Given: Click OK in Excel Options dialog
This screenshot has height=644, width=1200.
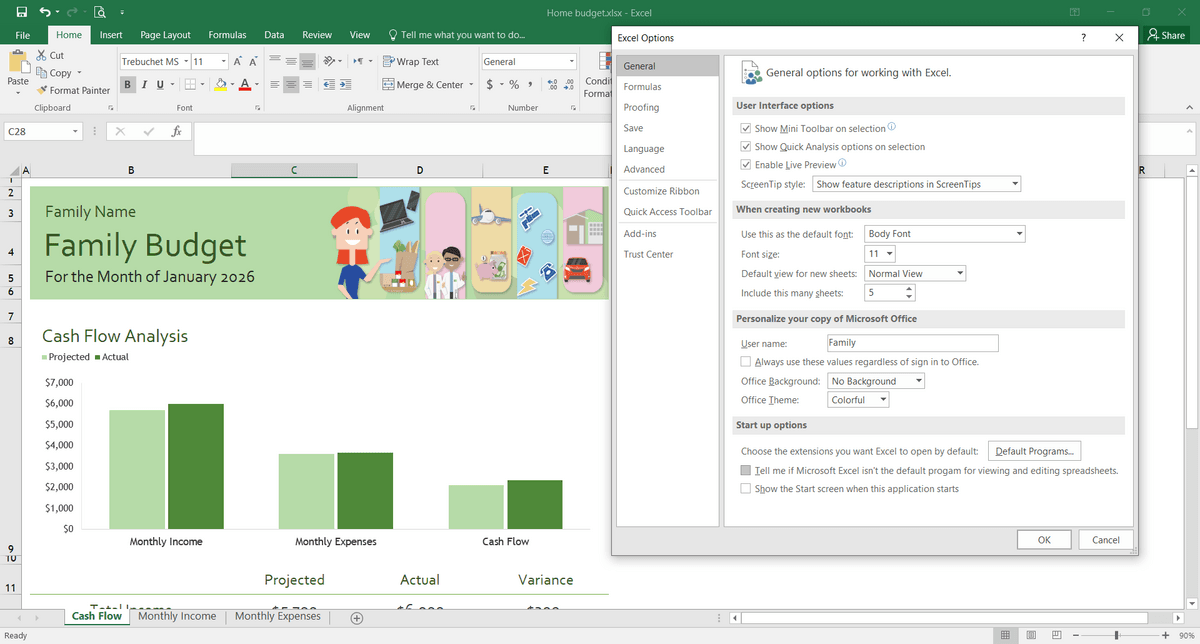Looking at the screenshot, I should tap(1044, 540).
